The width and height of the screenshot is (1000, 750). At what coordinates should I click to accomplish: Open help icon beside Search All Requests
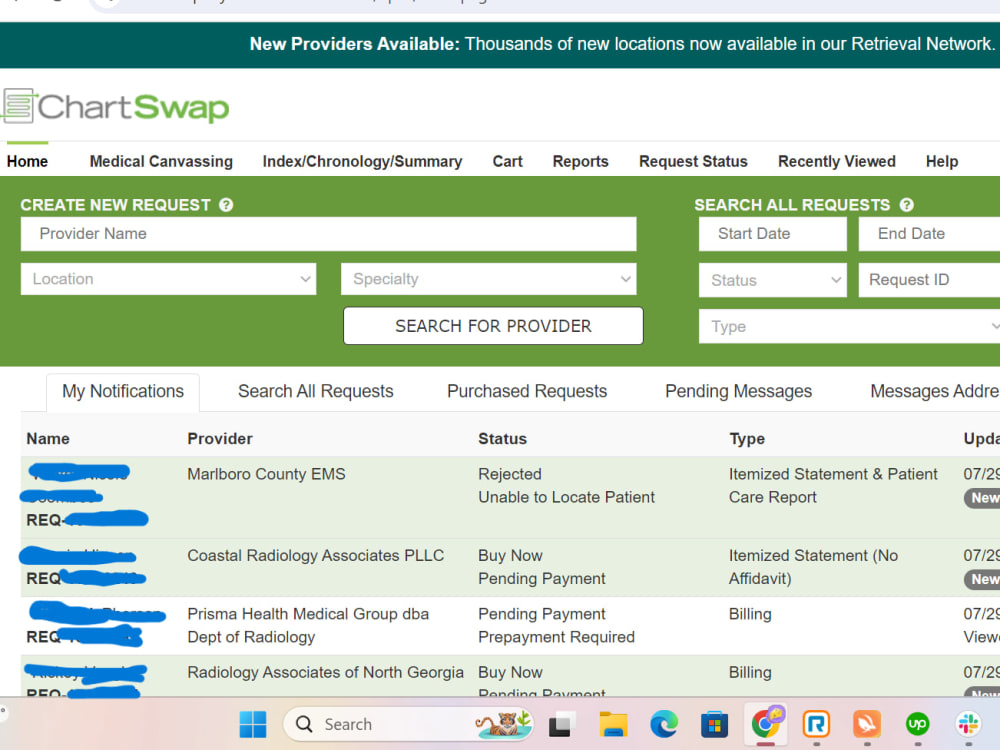pyautogui.click(x=906, y=205)
